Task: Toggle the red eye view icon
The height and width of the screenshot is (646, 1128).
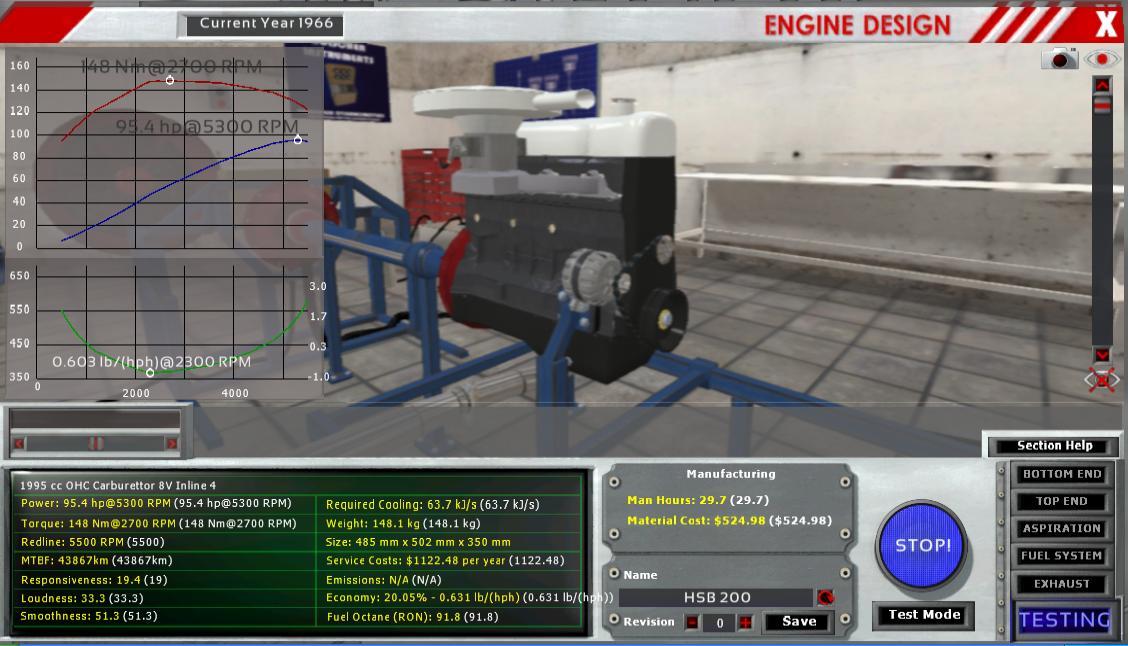Action: pyautogui.click(x=1102, y=59)
